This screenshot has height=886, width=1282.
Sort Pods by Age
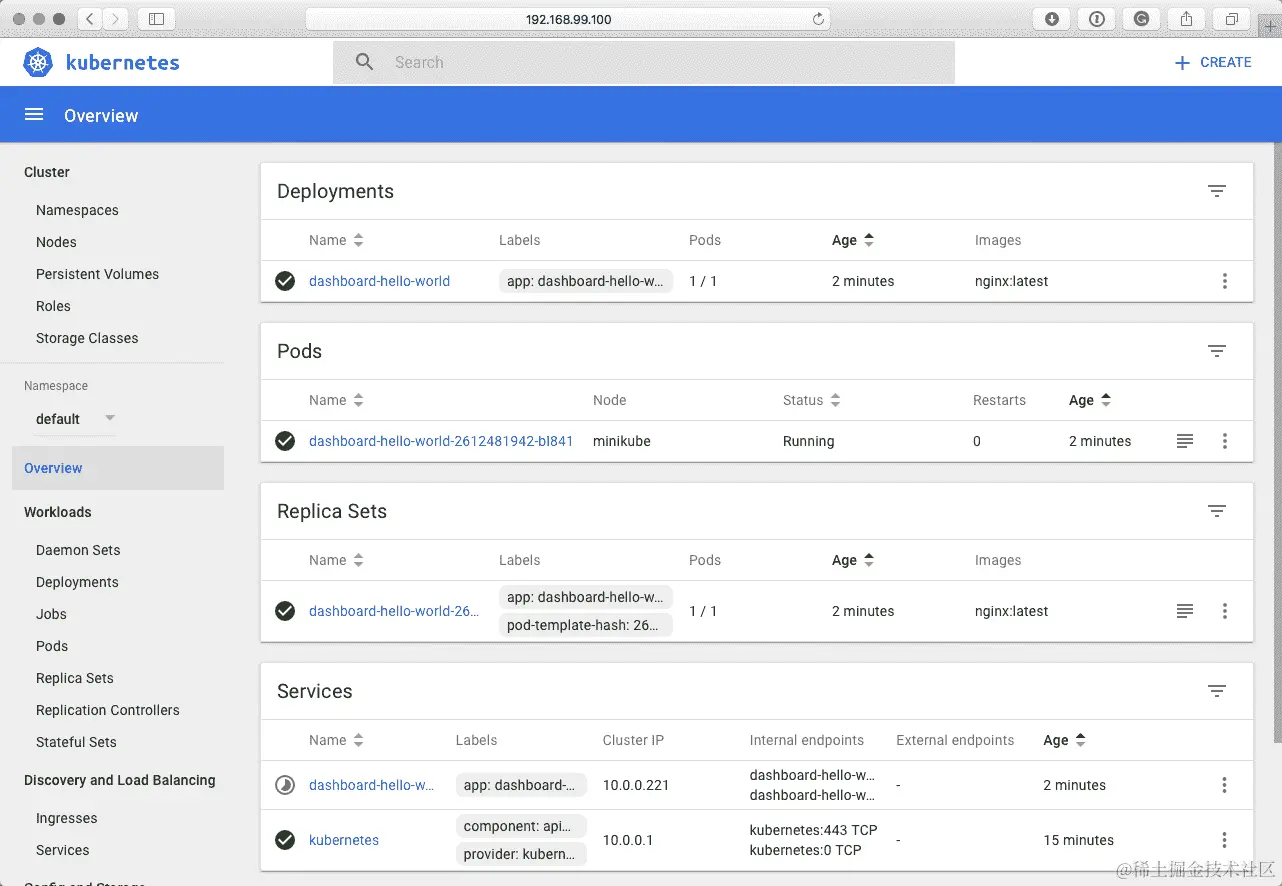1090,400
